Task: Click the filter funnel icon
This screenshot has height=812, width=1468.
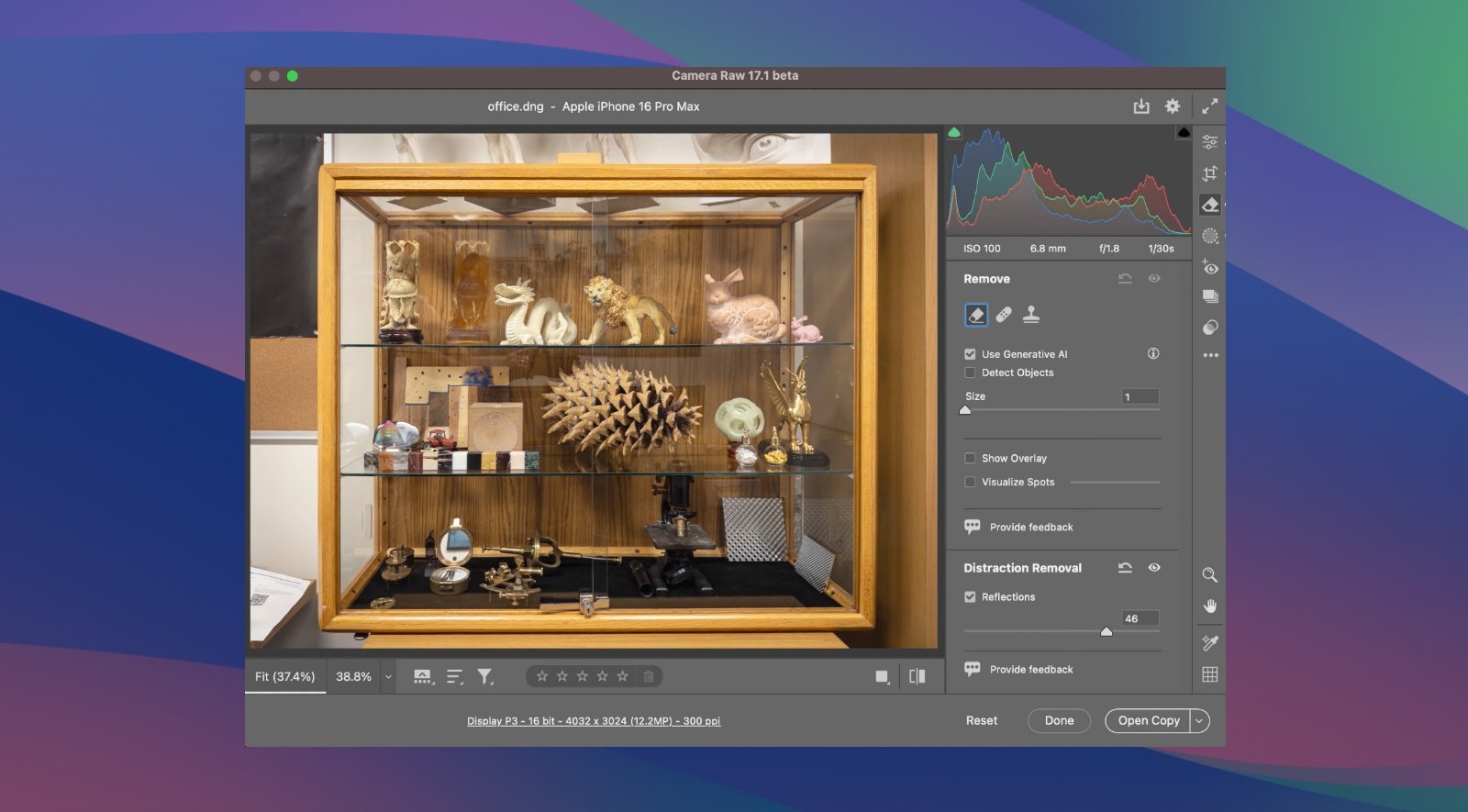Action: tap(484, 677)
